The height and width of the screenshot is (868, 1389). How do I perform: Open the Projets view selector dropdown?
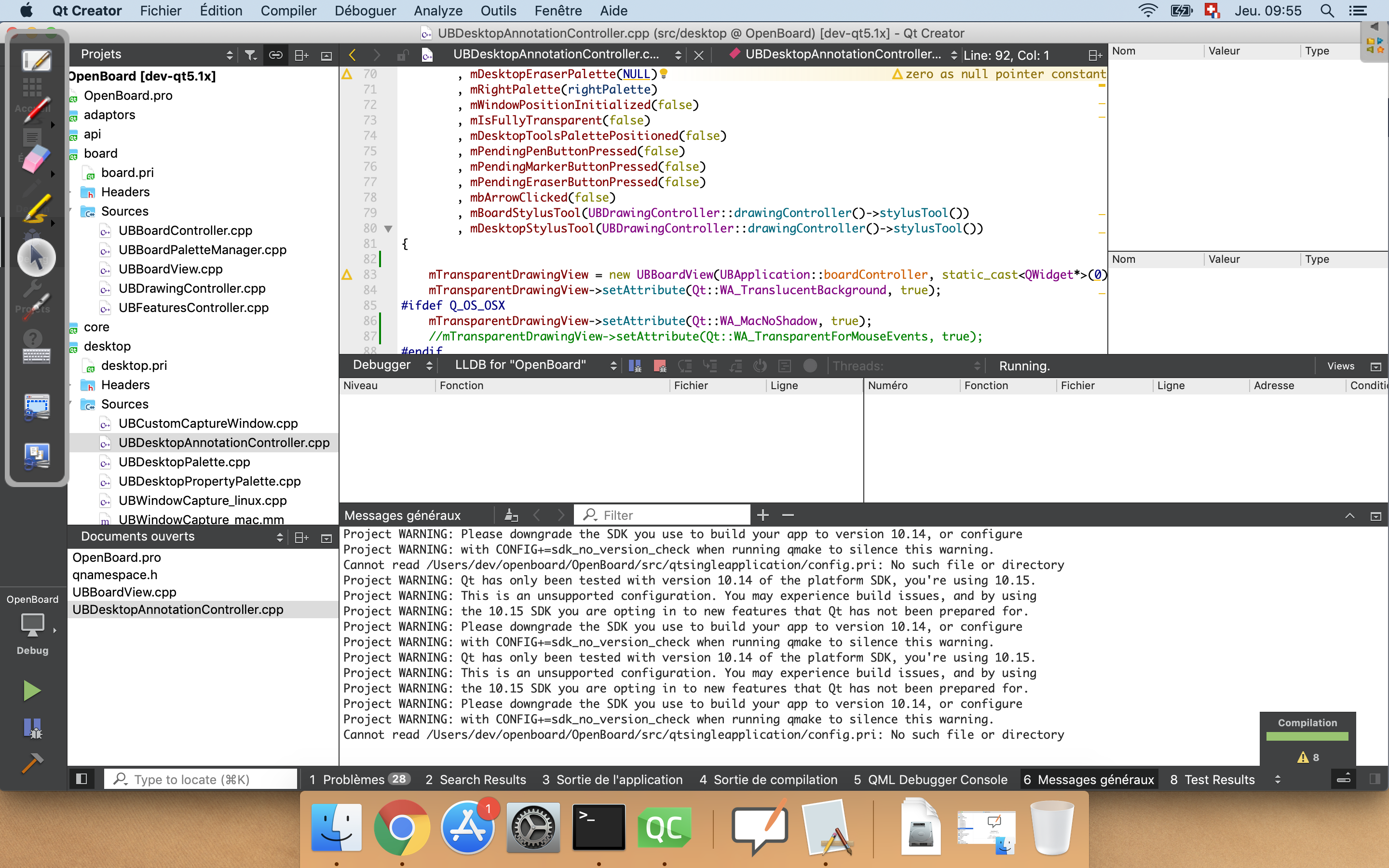point(156,54)
